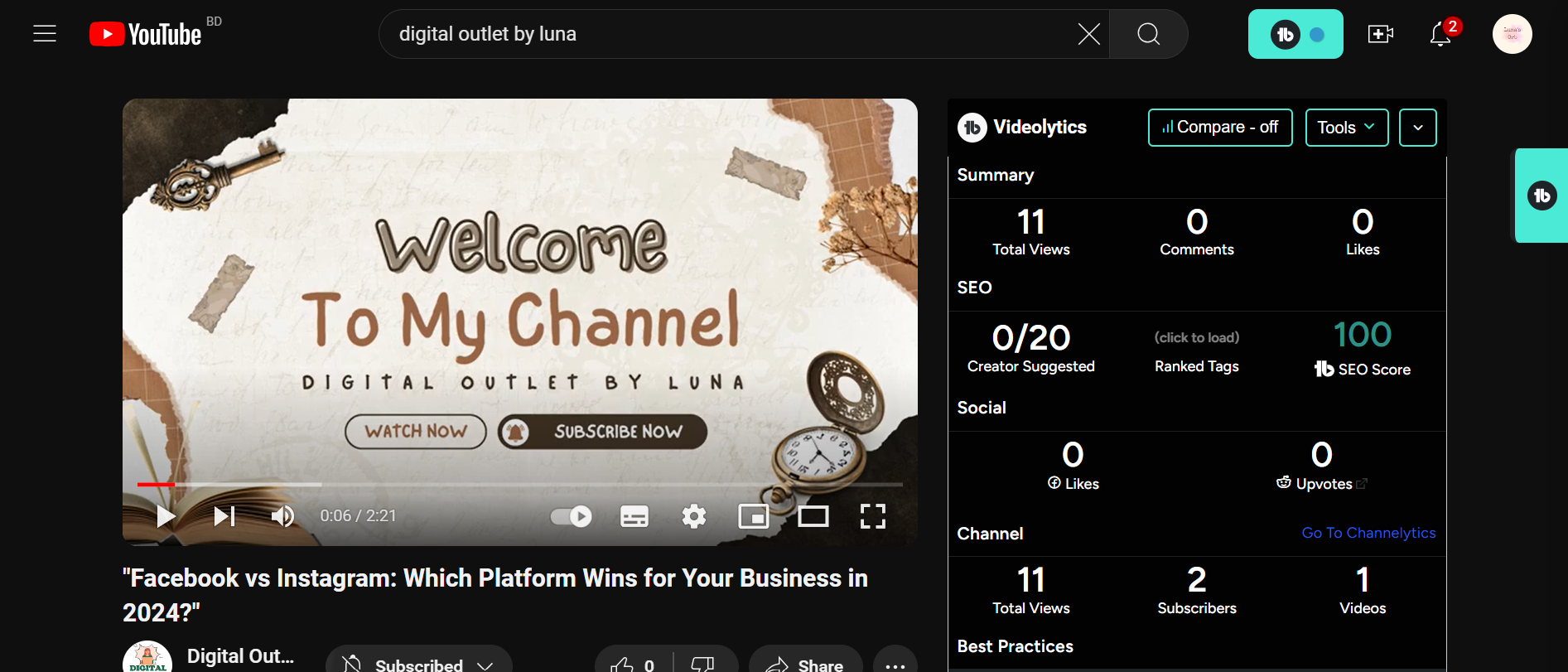Click 2 Subscribers channel stat

pos(1197,591)
